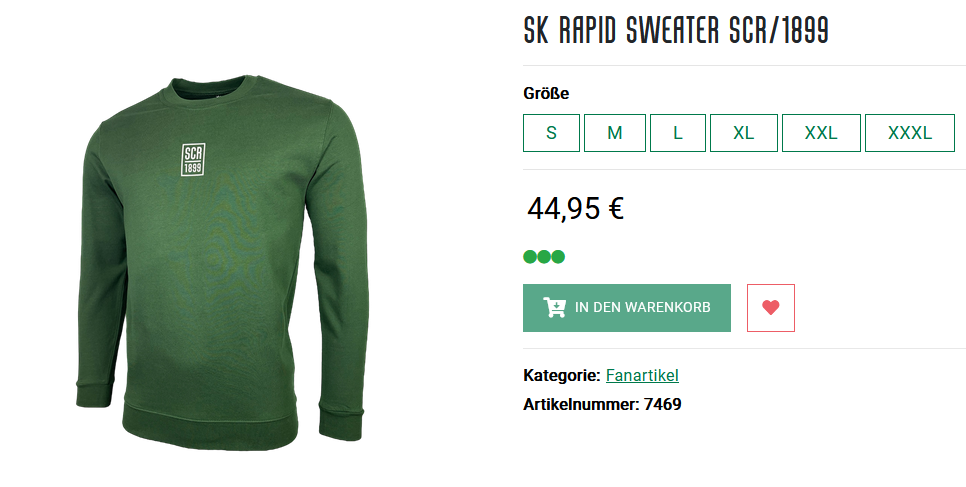Viewport: 966px width, 487px height.
Task: Click the heart wishlist icon
Action: (x=771, y=308)
